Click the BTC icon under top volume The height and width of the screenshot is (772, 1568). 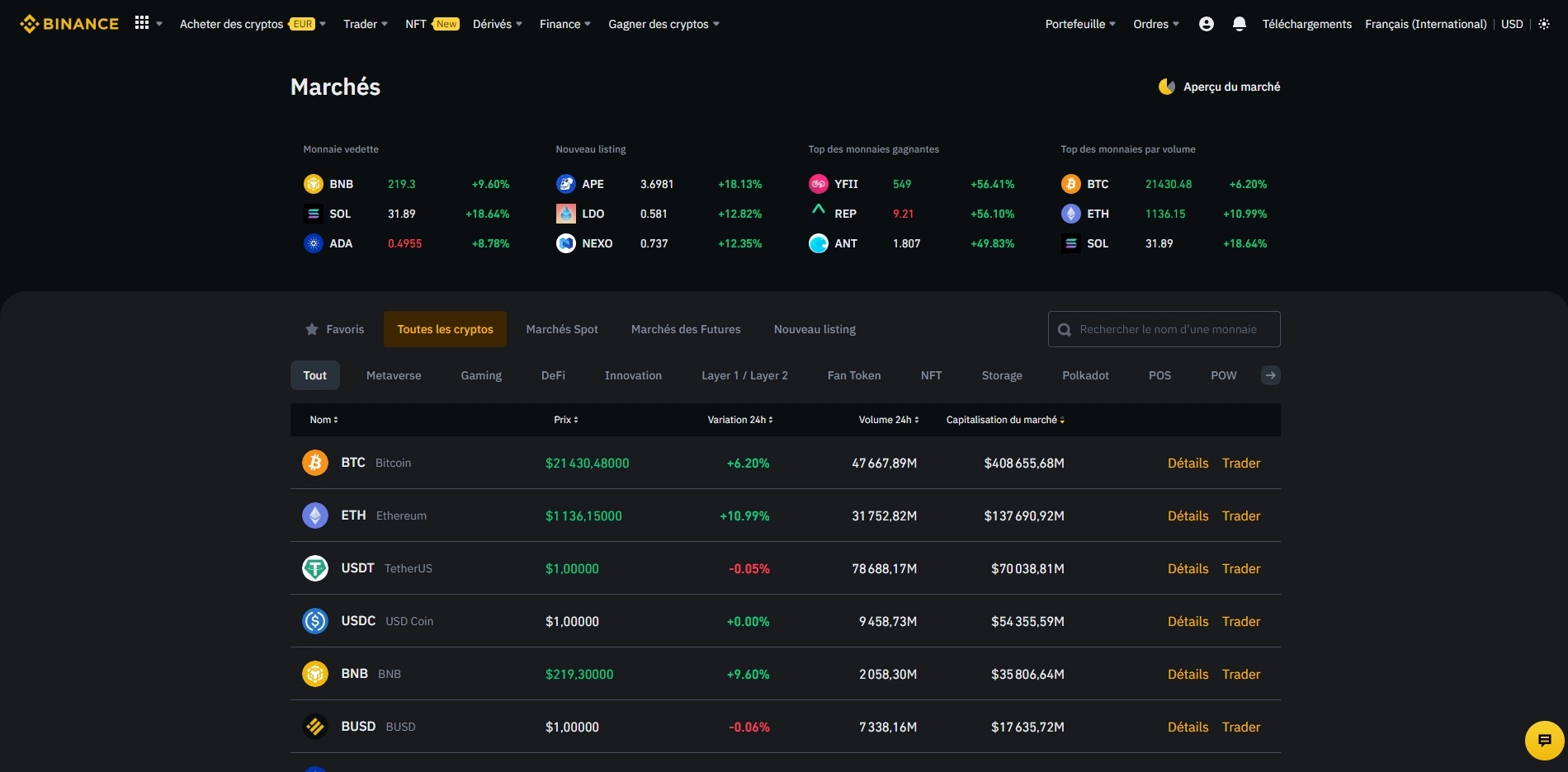pyautogui.click(x=1071, y=184)
